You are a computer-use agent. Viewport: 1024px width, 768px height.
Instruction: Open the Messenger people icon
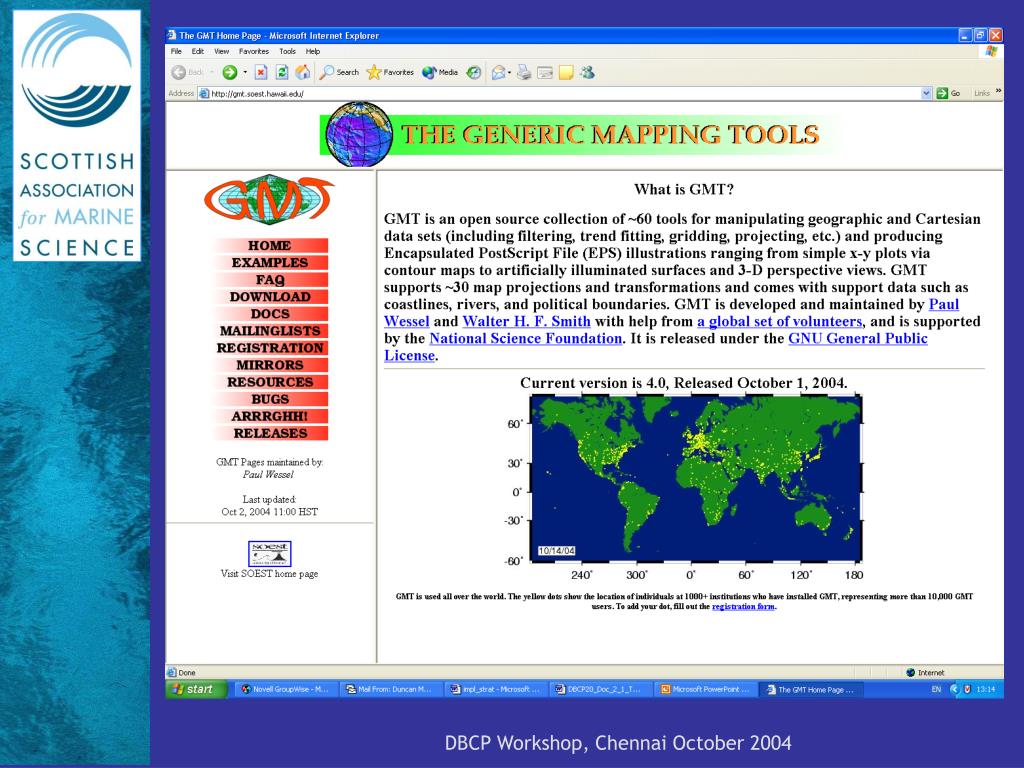pos(587,72)
